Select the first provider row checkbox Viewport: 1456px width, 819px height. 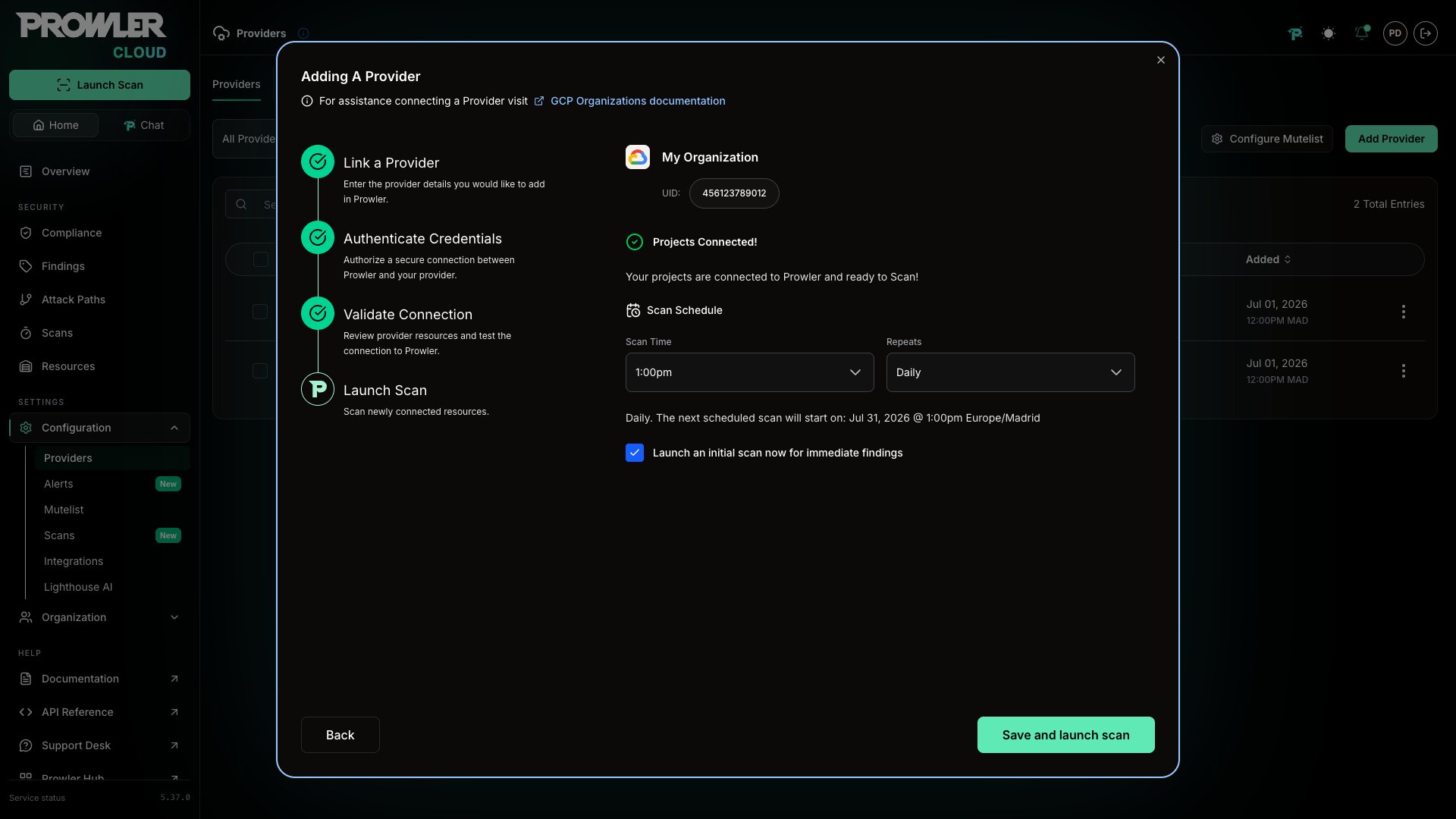pos(260,312)
